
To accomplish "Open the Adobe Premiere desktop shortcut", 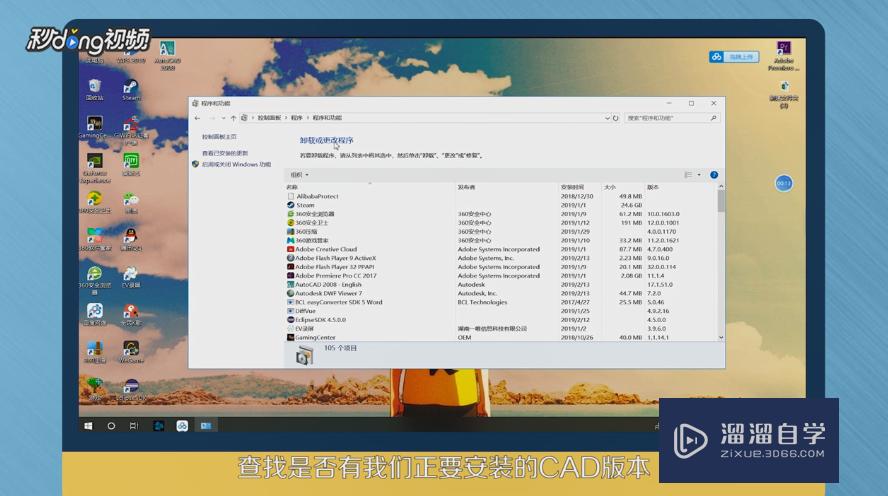I will (x=784, y=55).
